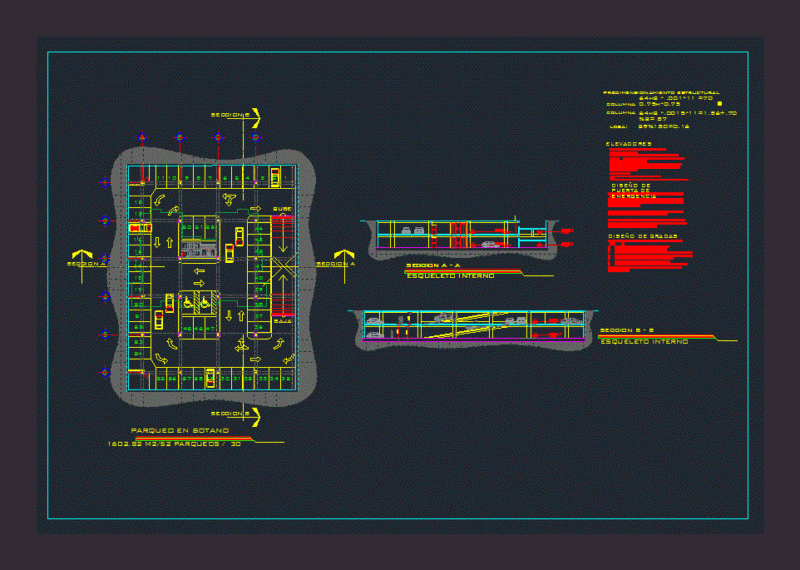Click the 'SECCION A' label left of plan
Image resolution: width=800 pixels, height=570 pixels.
coord(86,264)
